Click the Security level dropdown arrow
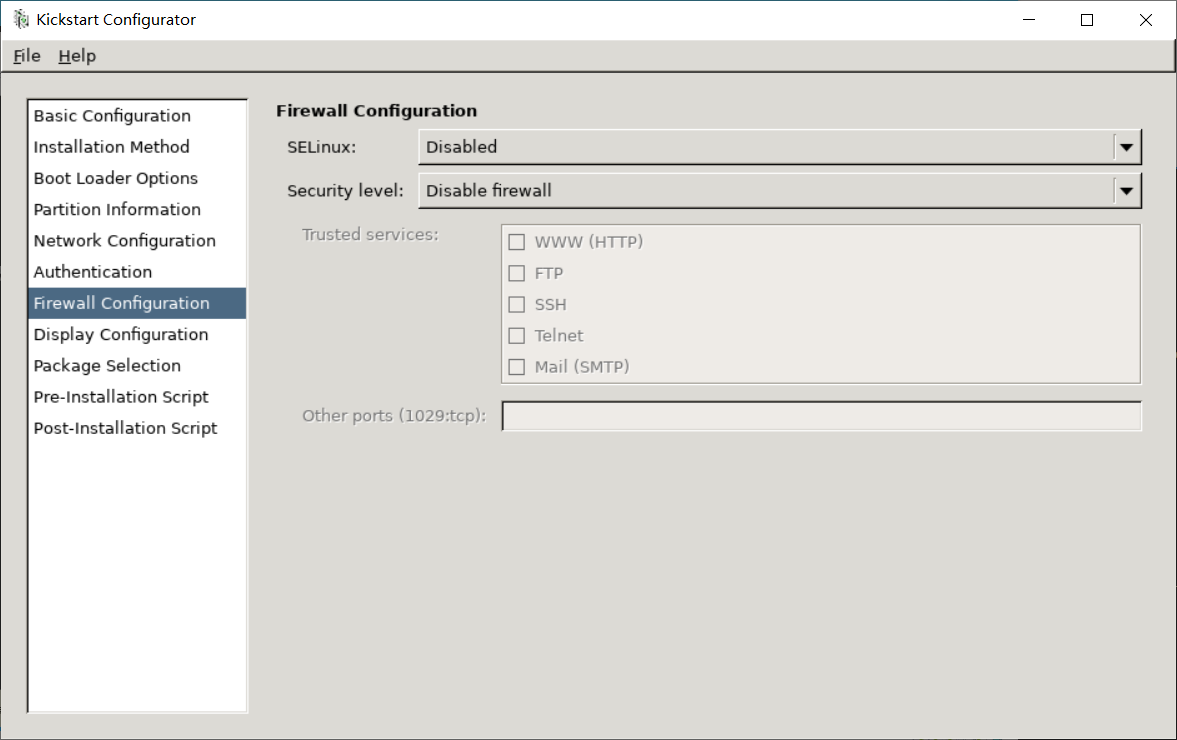 (x=1127, y=191)
